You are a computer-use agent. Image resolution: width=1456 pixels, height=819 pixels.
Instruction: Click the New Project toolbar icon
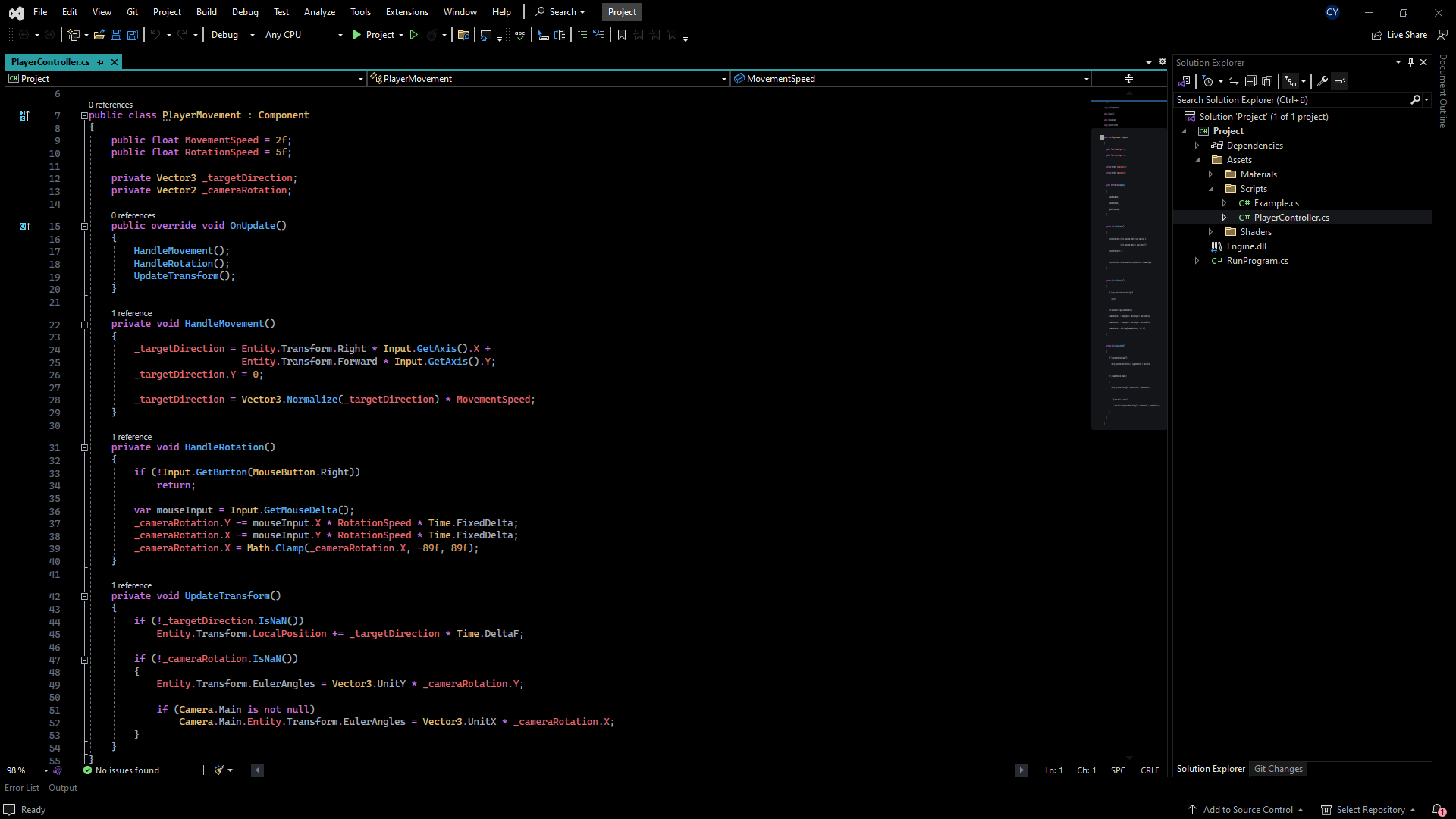[x=74, y=35]
